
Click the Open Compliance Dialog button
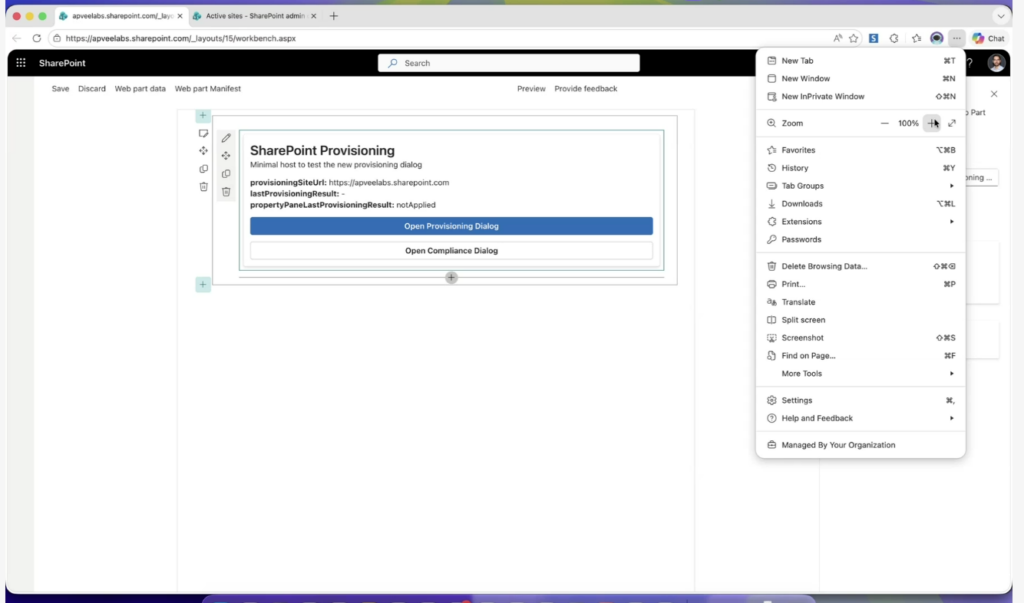coord(451,250)
